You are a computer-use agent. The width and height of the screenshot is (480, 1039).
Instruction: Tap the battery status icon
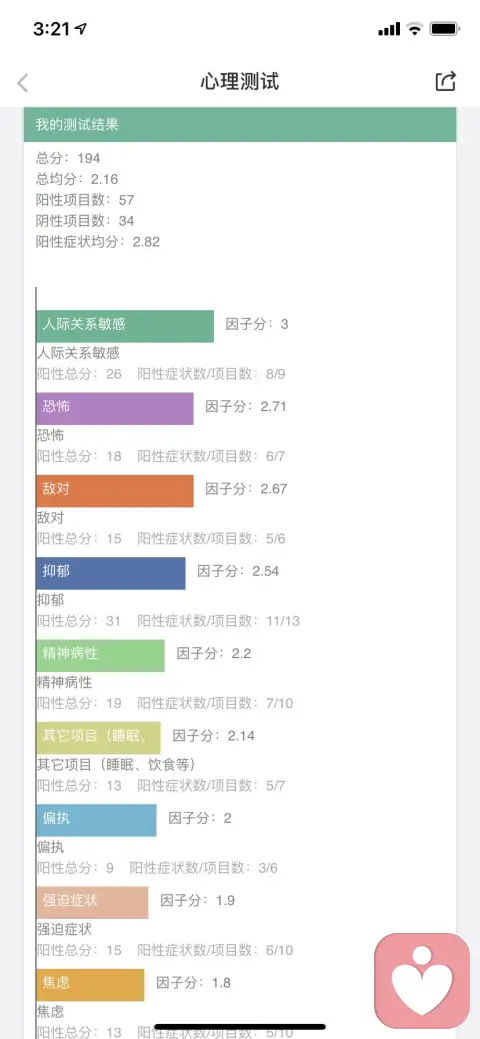[x=445, y=28]
